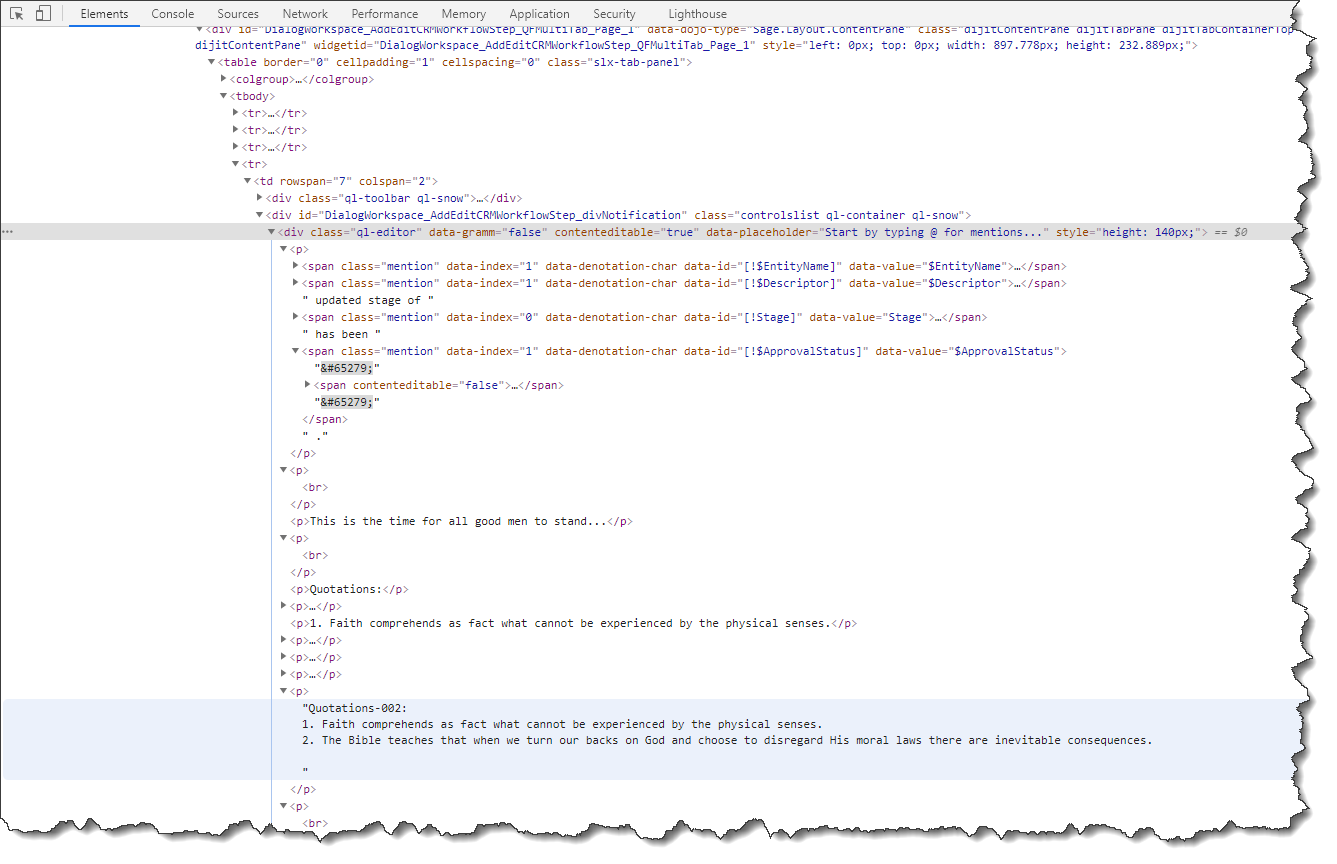Screen dimensions: 1337x864
Task: Collapse the $ApprovalStatus mention span
Action: [296, 351]
